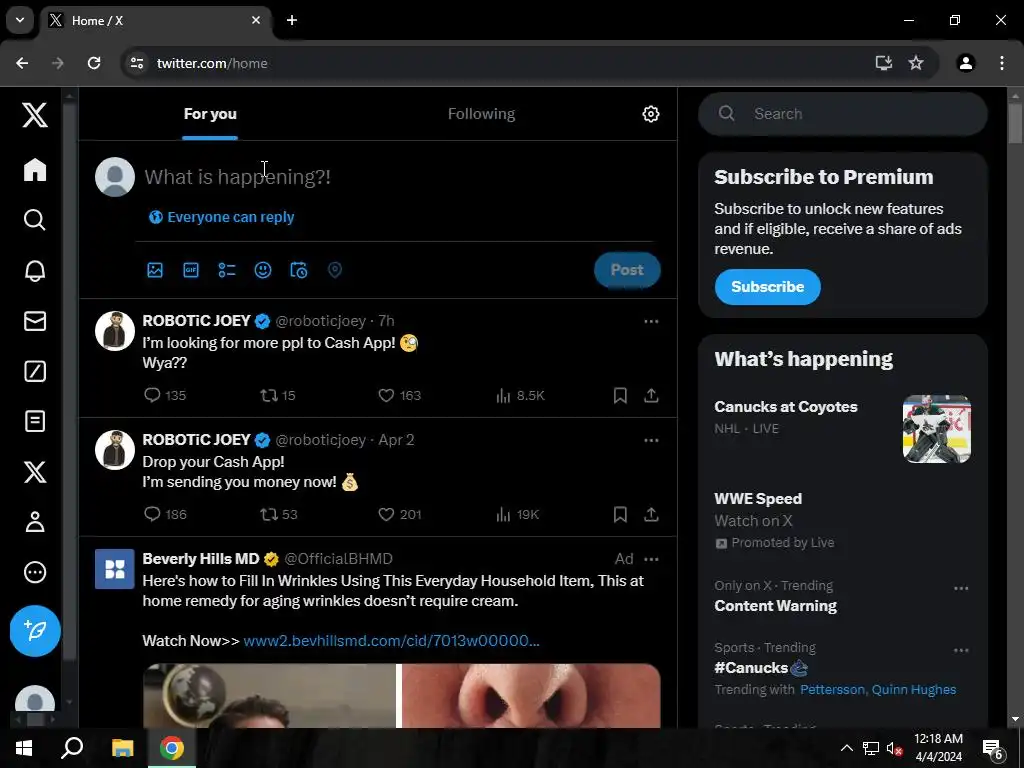Viewport: 1024px width, 768px height.
Task: Open Explore with the sidebar magnifier icon
Action: click(x=35, y=220)
